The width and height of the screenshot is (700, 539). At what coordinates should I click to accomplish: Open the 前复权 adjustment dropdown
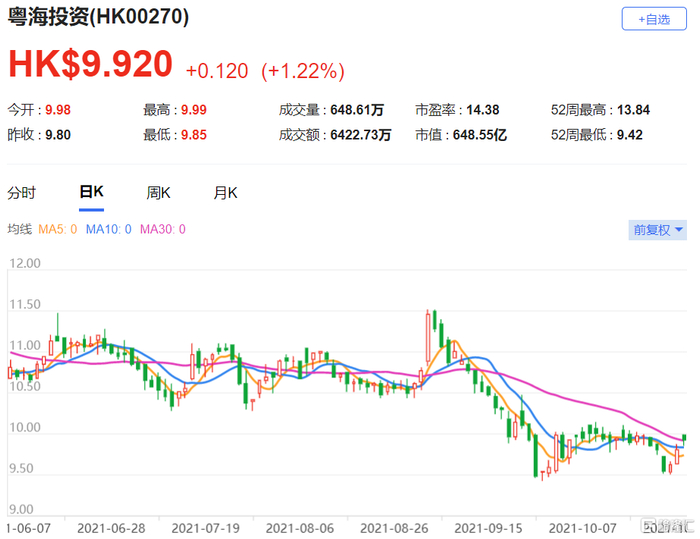point(657,230)
